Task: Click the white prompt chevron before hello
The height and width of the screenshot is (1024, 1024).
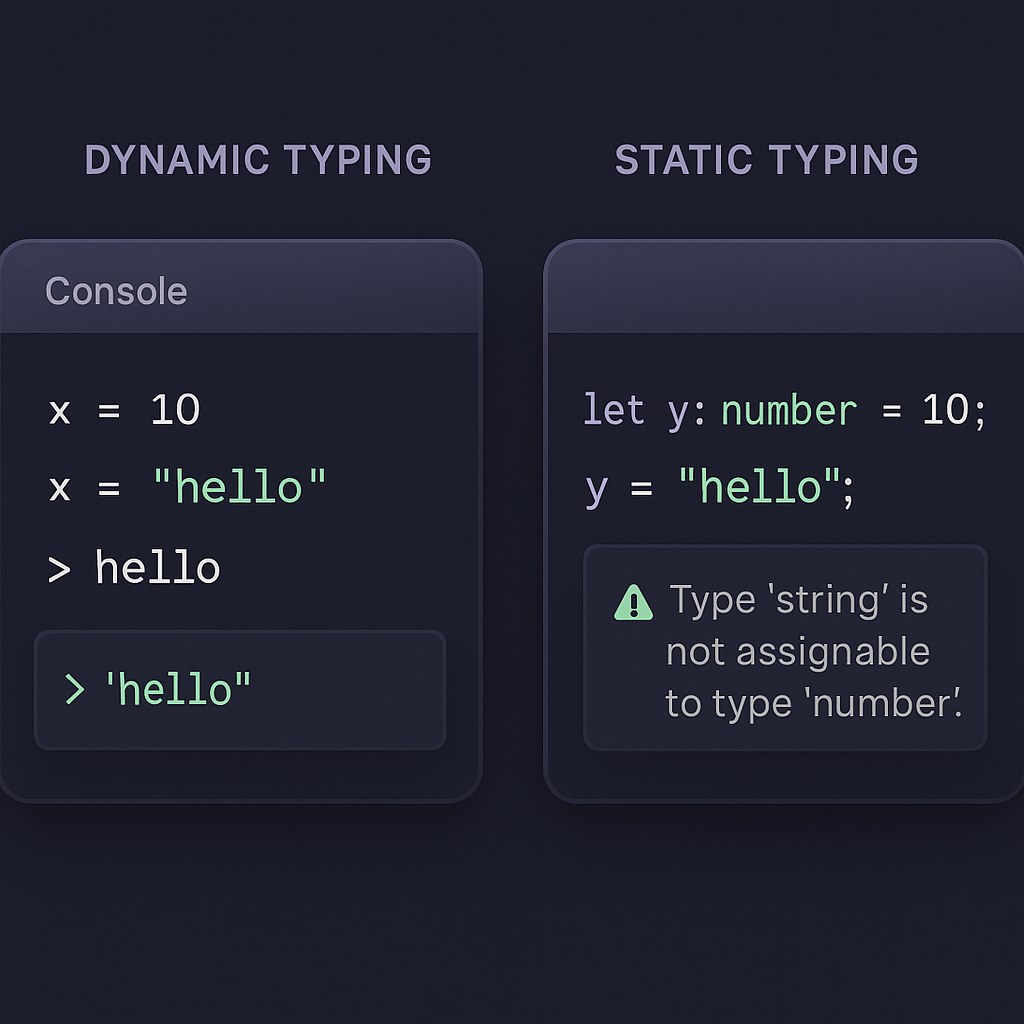Action: coord(59,569)
